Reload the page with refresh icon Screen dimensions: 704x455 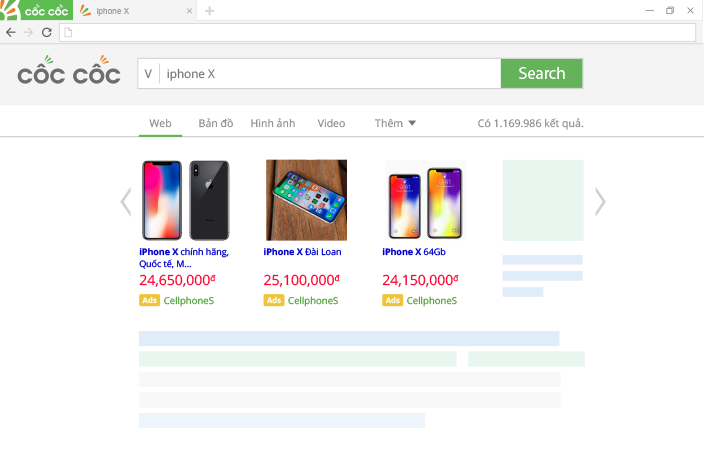[46, 32]
